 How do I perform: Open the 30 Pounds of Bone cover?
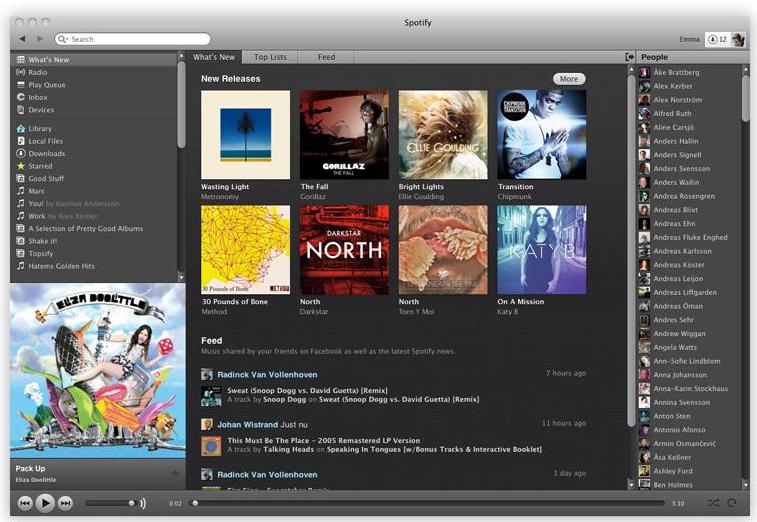(x=245, y=250)
